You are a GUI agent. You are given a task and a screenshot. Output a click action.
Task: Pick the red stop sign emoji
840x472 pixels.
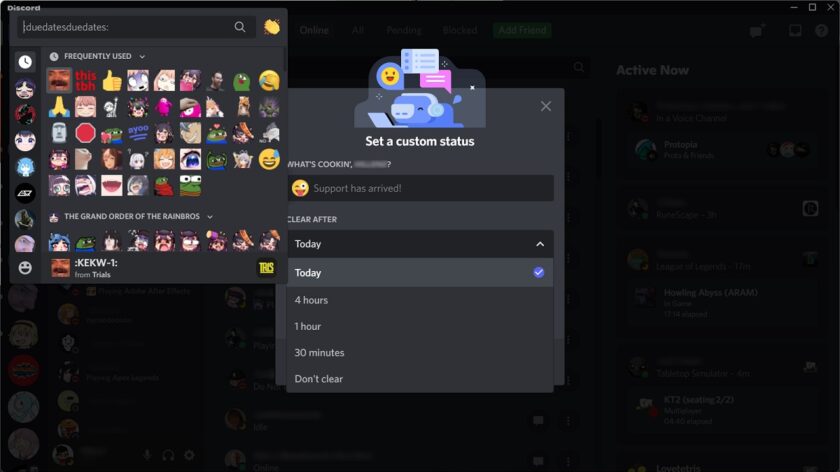tap(85, 133)
